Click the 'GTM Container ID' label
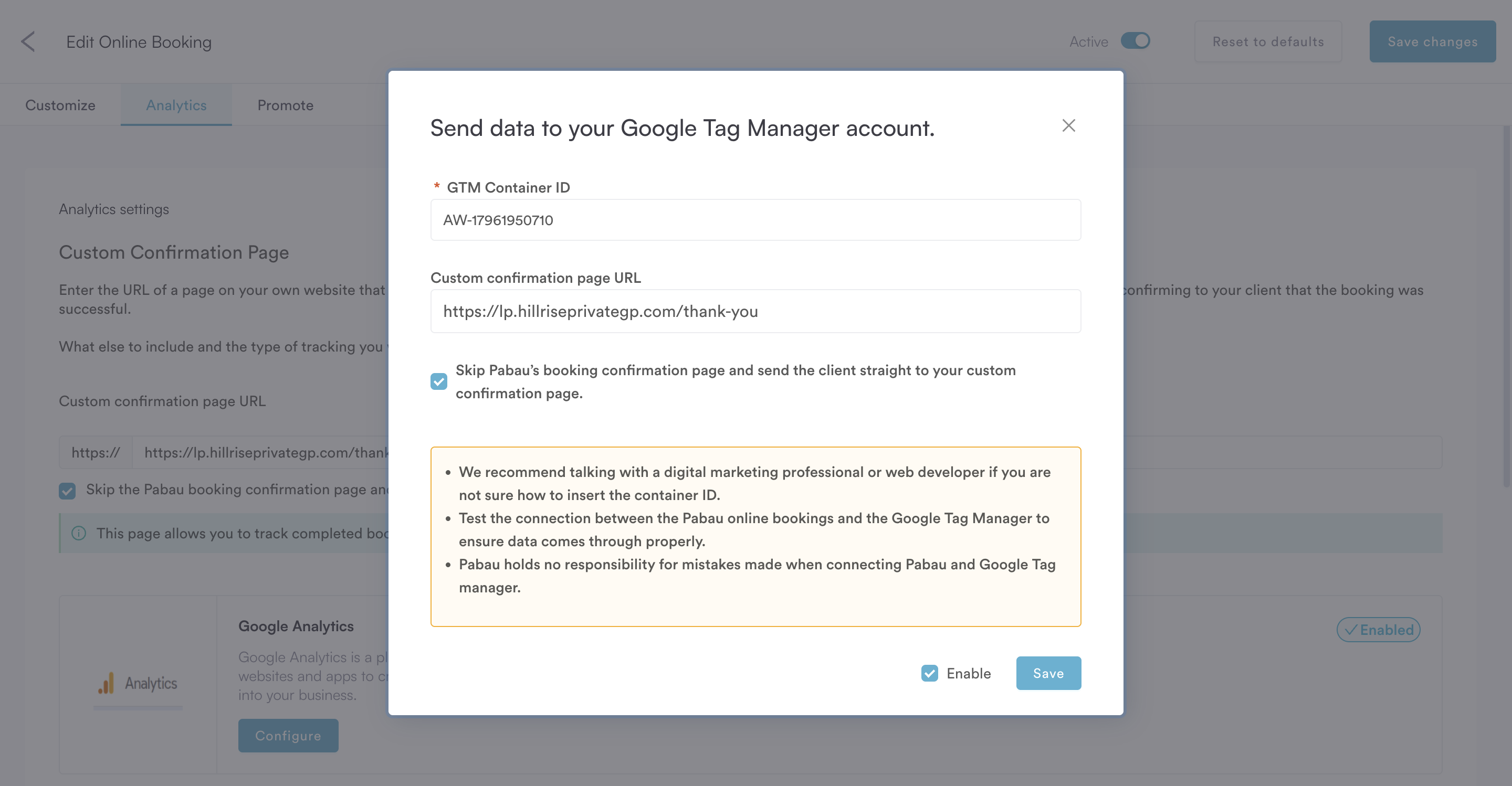This screenshot has height=786, width=1512. [508, 188]
